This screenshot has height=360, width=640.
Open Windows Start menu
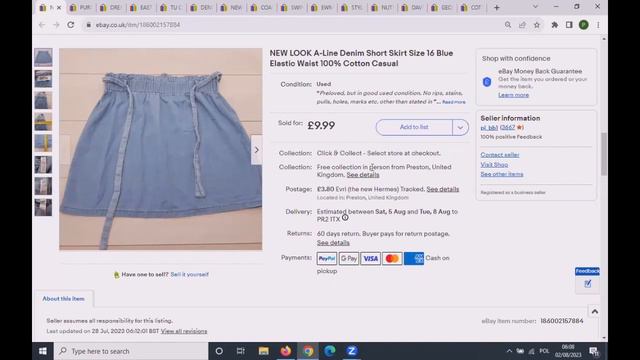pos(43,351)
